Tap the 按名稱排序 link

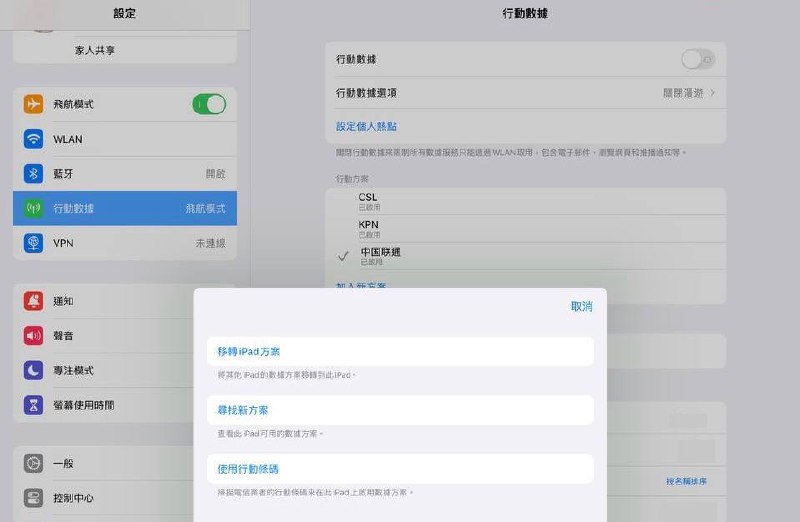click(686, 481)
